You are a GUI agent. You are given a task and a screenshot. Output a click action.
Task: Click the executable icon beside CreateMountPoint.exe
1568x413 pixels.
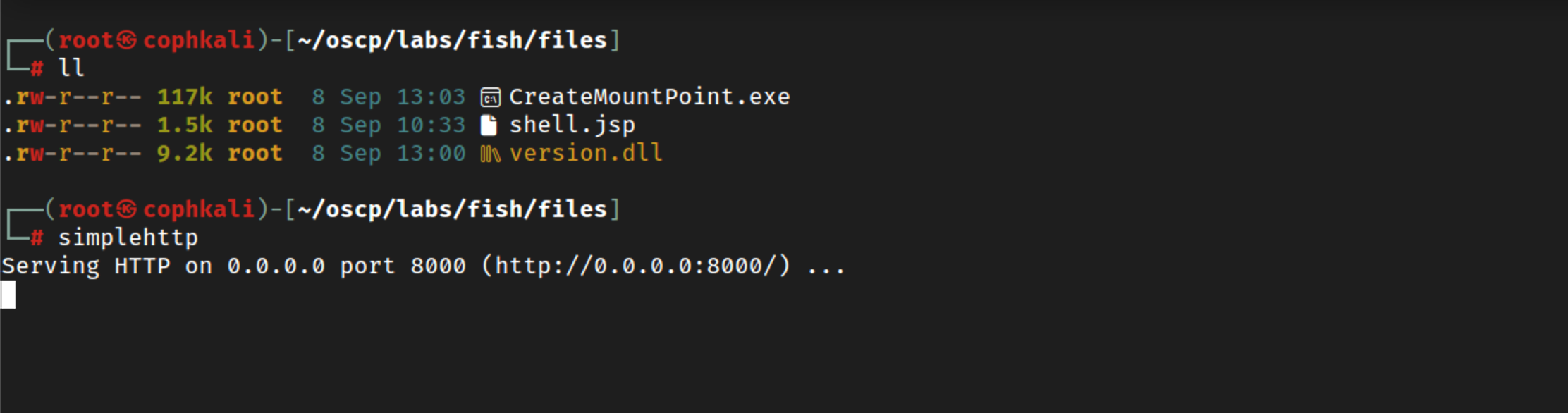click(491, 97)
